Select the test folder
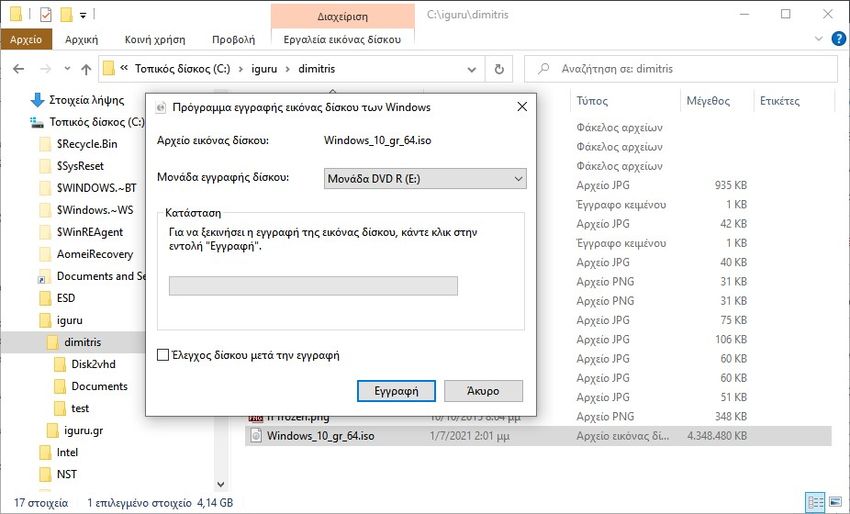 point(80,408)
